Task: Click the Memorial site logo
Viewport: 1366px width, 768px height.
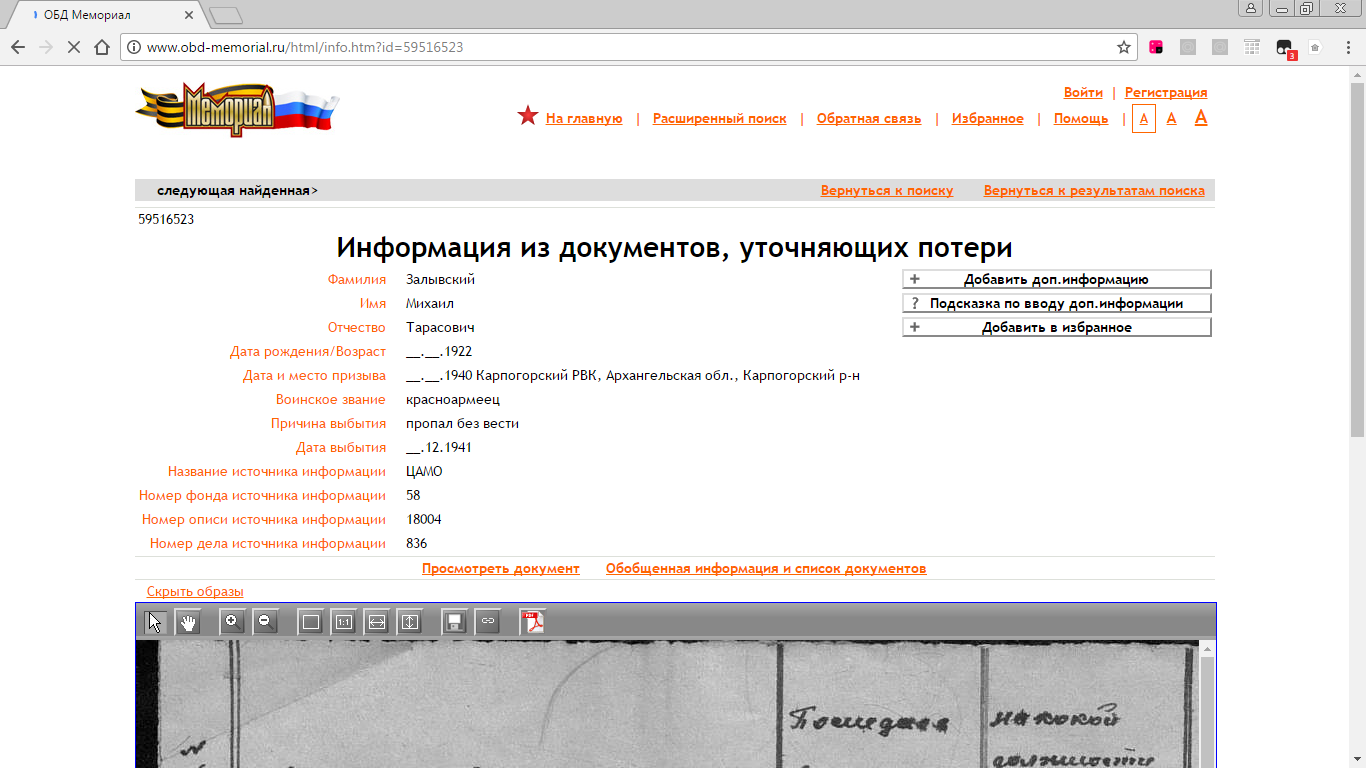Action: [238, 109]
